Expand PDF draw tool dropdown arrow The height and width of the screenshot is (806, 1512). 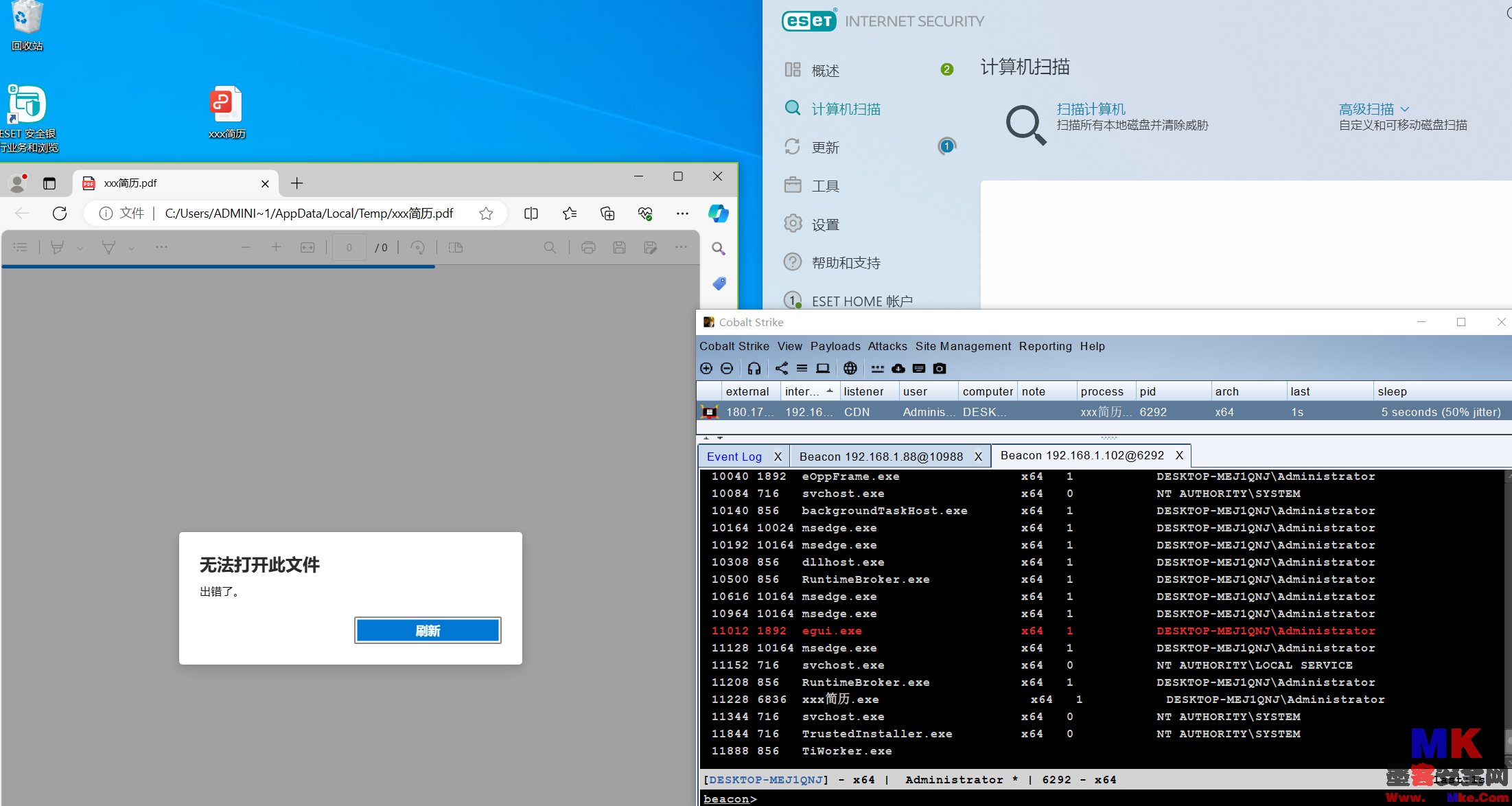[131, 249]
